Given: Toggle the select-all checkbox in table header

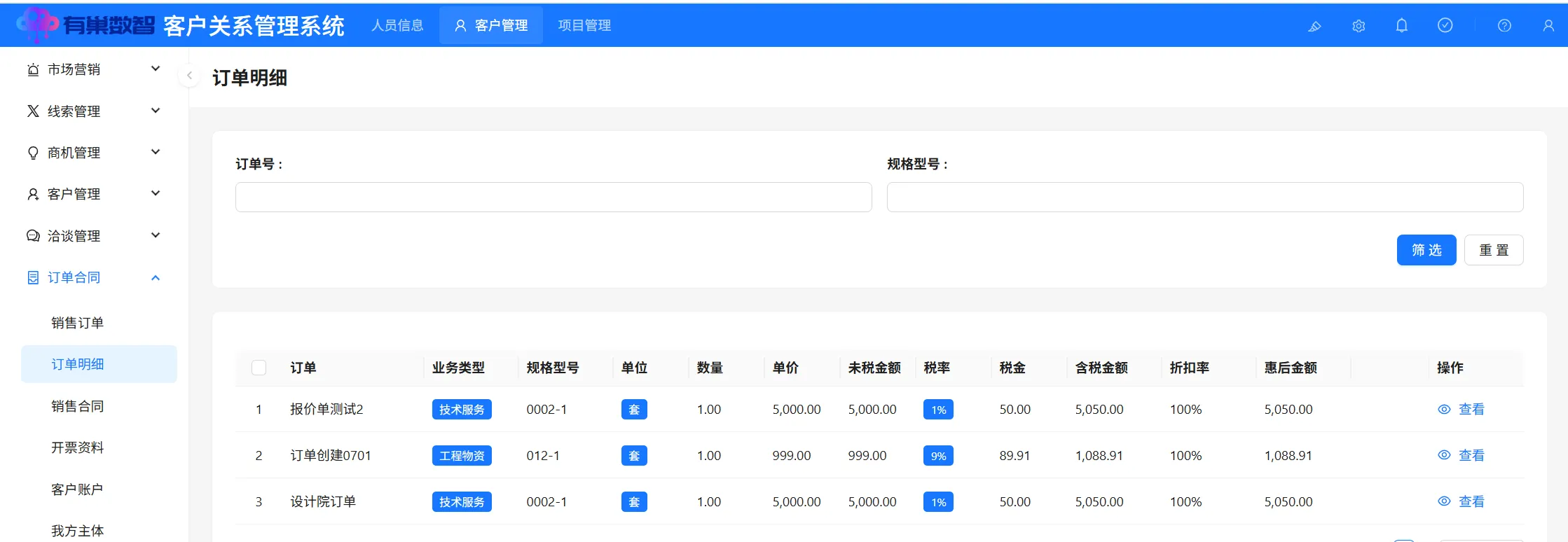Looking at the screenshot, I should [x=259, y=368].
